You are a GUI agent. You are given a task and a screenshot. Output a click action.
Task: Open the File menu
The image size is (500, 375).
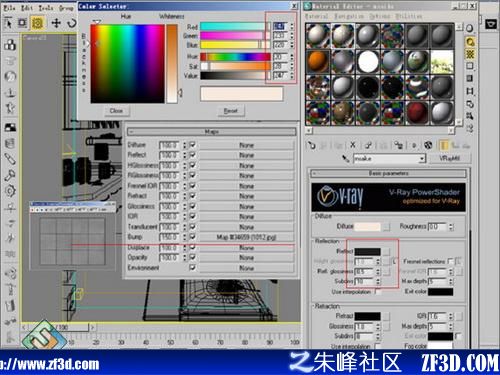pyautogui.click(x=9, y=8)
